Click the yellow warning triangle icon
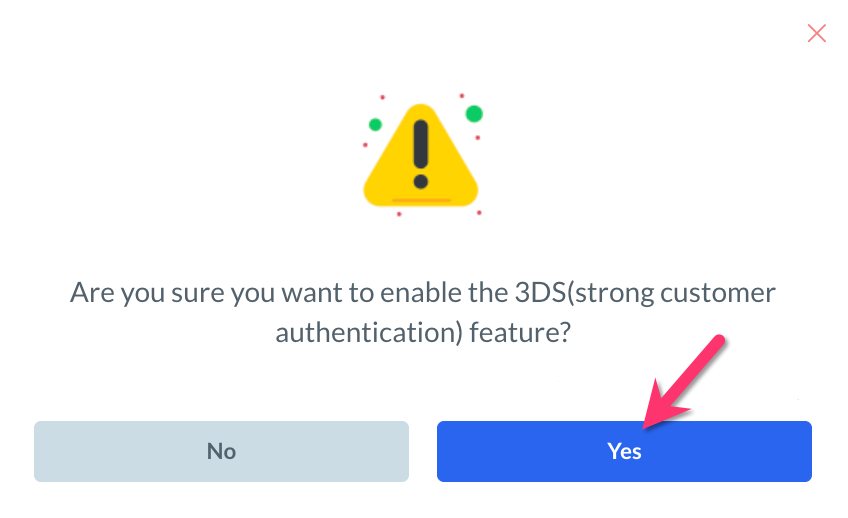This screenshot has width=848, height=518. (421, 160)
